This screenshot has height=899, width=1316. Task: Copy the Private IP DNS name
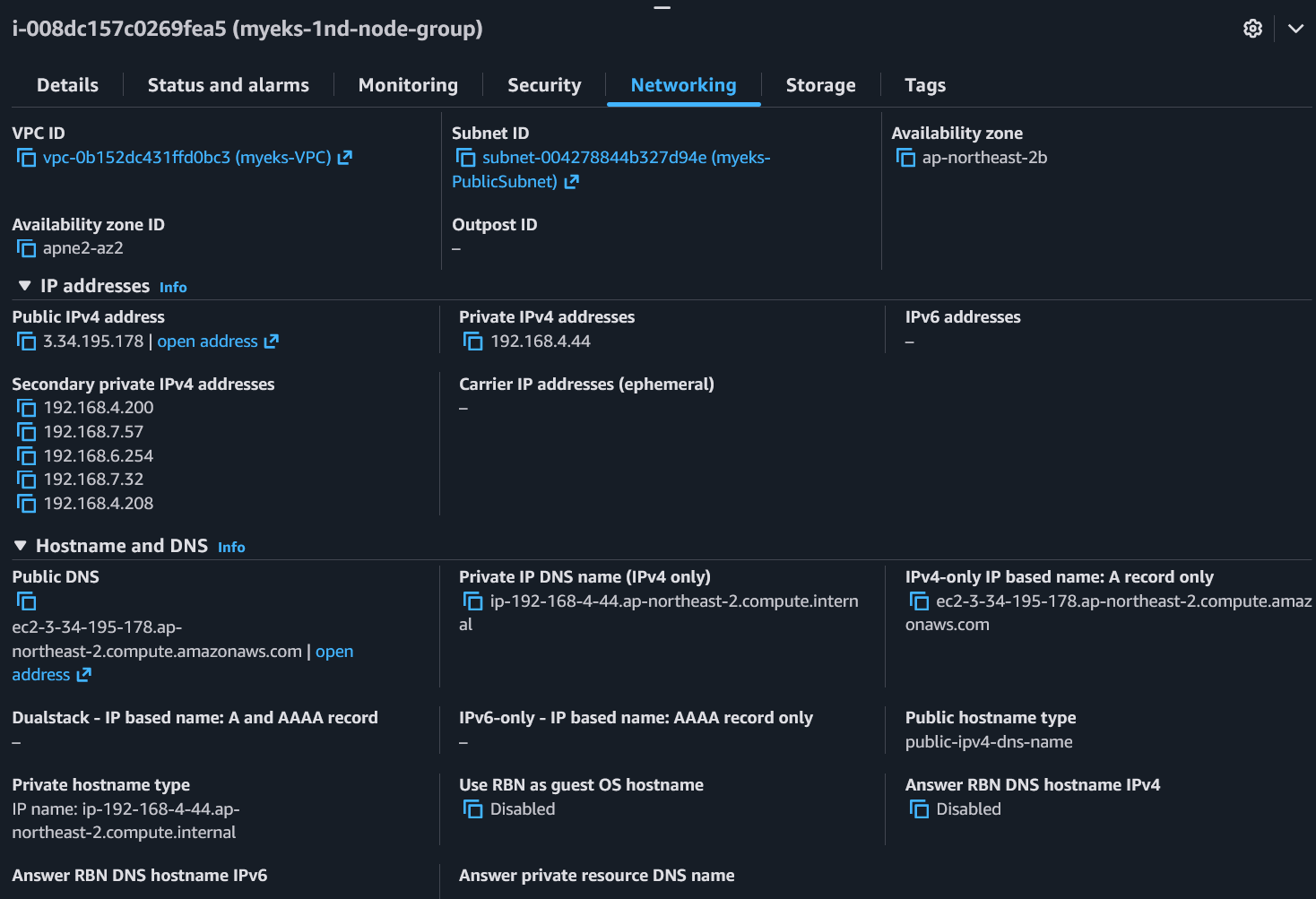click(x=472, y=601)
